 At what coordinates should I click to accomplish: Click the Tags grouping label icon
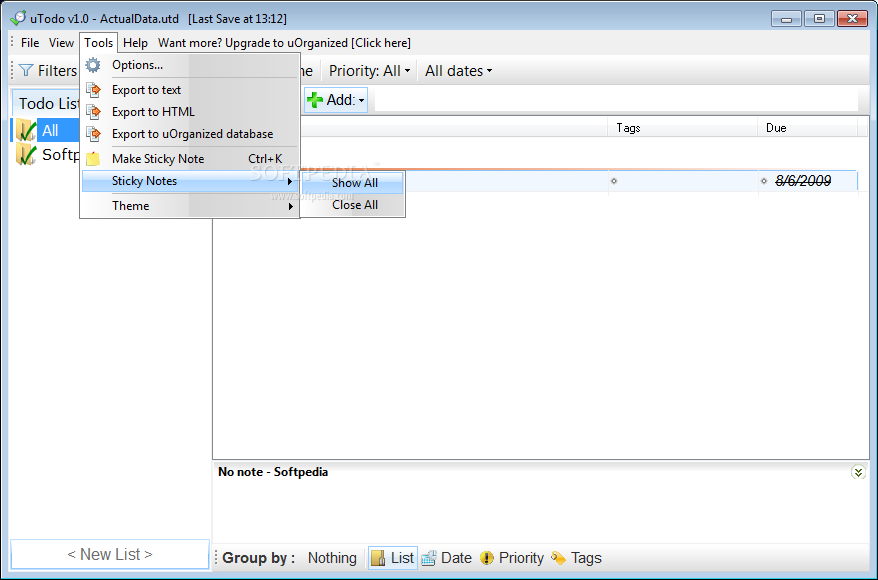pyautogui.click(x=558, y=558)
